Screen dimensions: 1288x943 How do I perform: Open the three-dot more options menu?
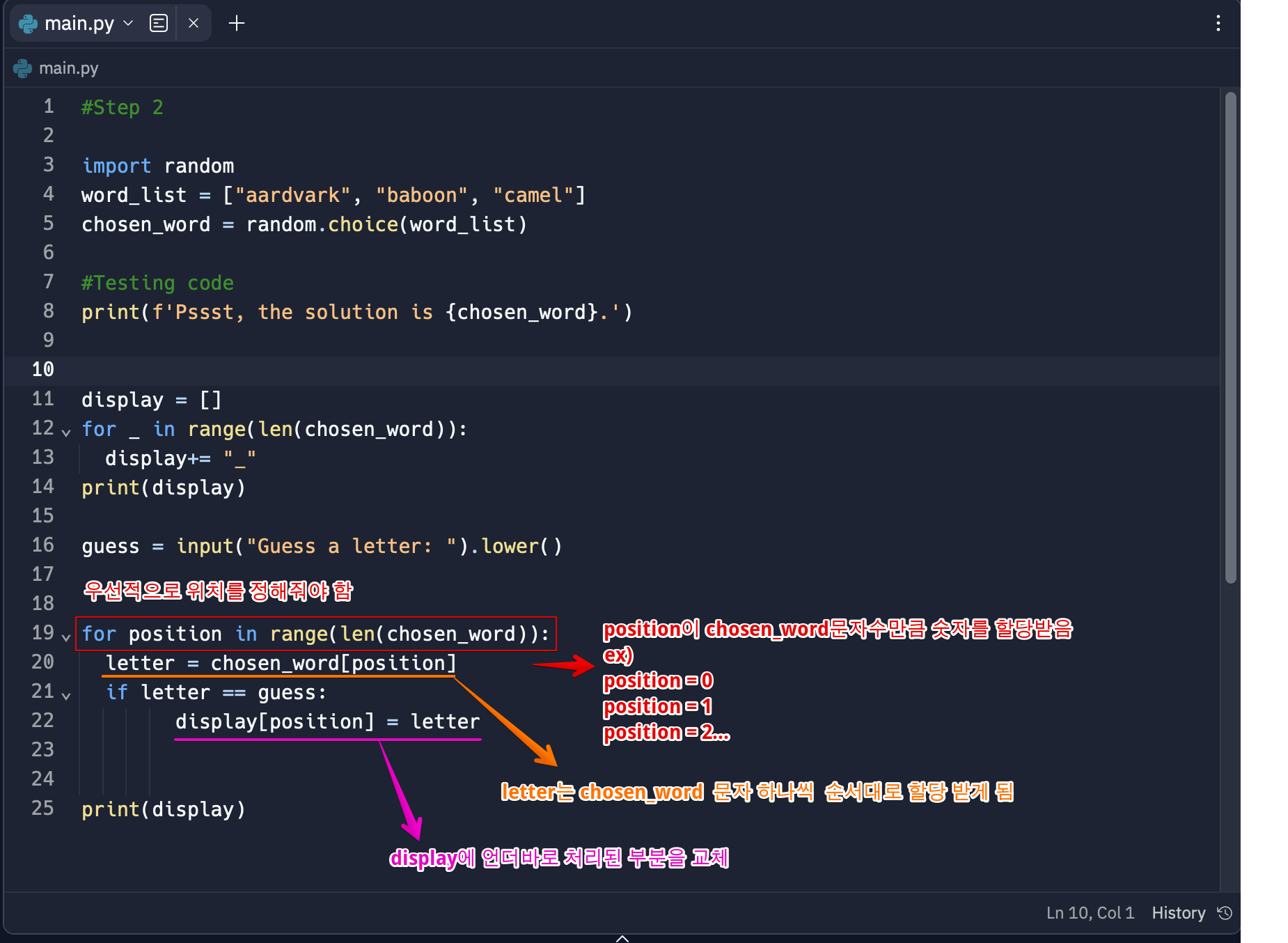click(x=1218, y=24)
